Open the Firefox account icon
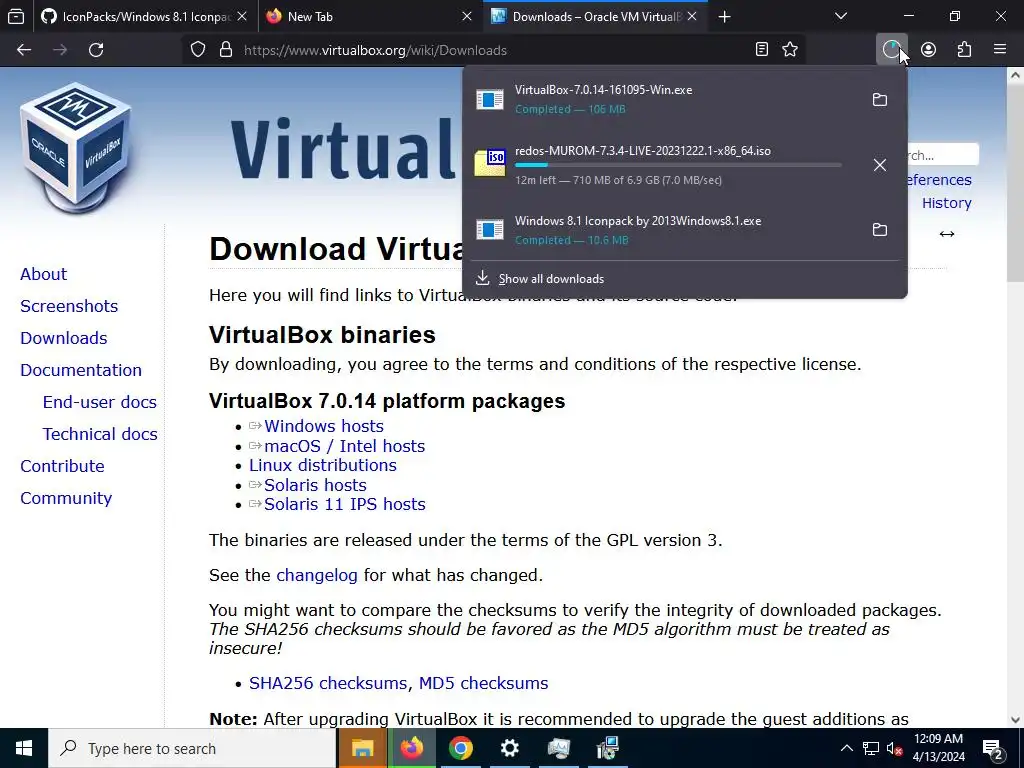1024x768 pixels. (928, 50)
